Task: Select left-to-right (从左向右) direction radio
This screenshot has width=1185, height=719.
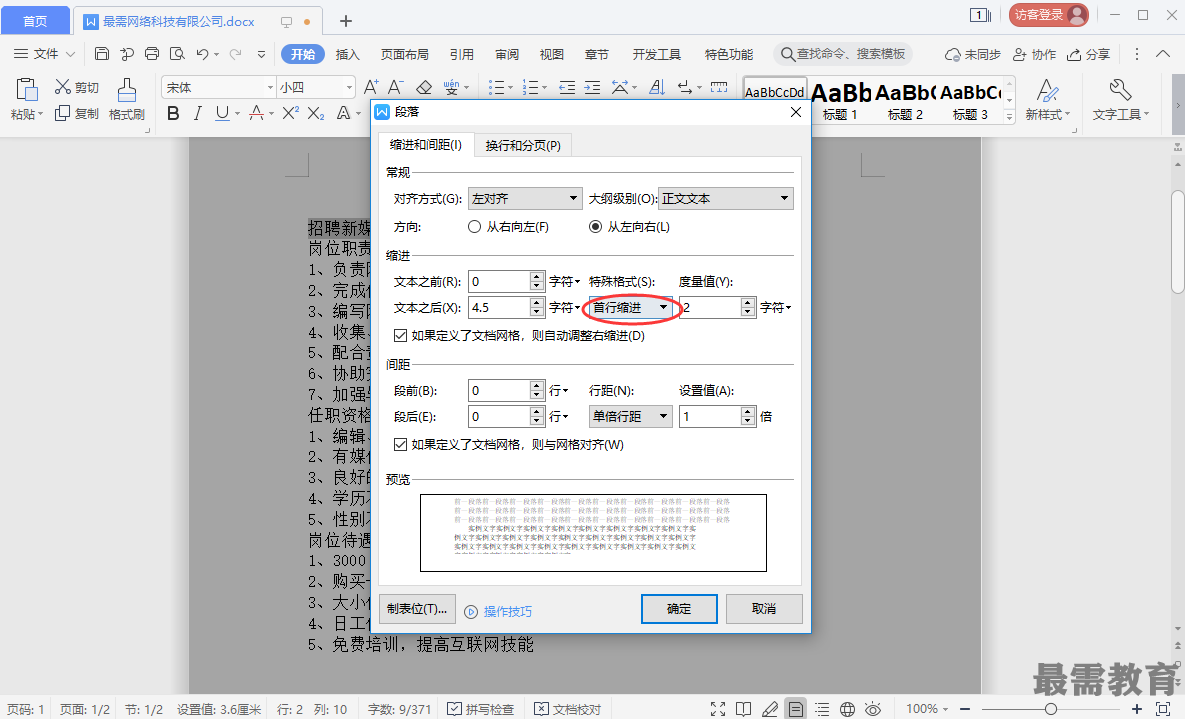Action: [x=596, y=227]
